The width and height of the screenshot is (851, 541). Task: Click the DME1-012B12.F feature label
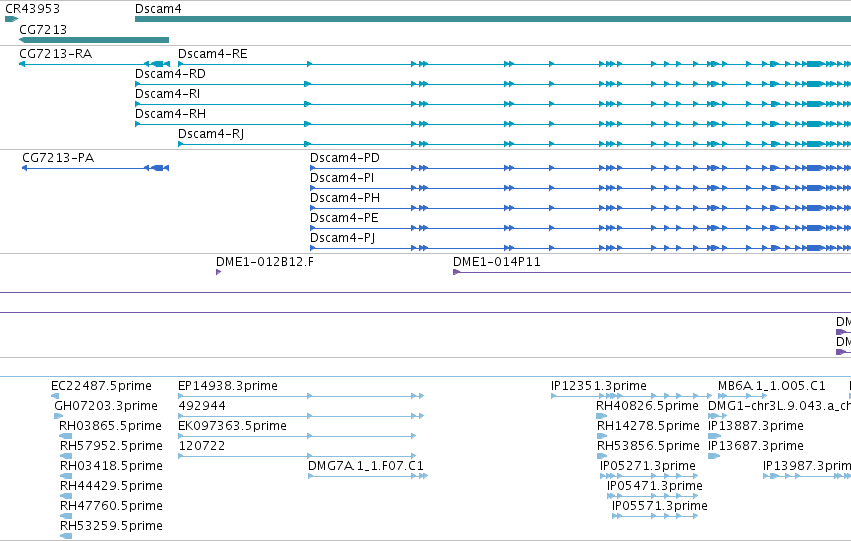click(265, 262)
